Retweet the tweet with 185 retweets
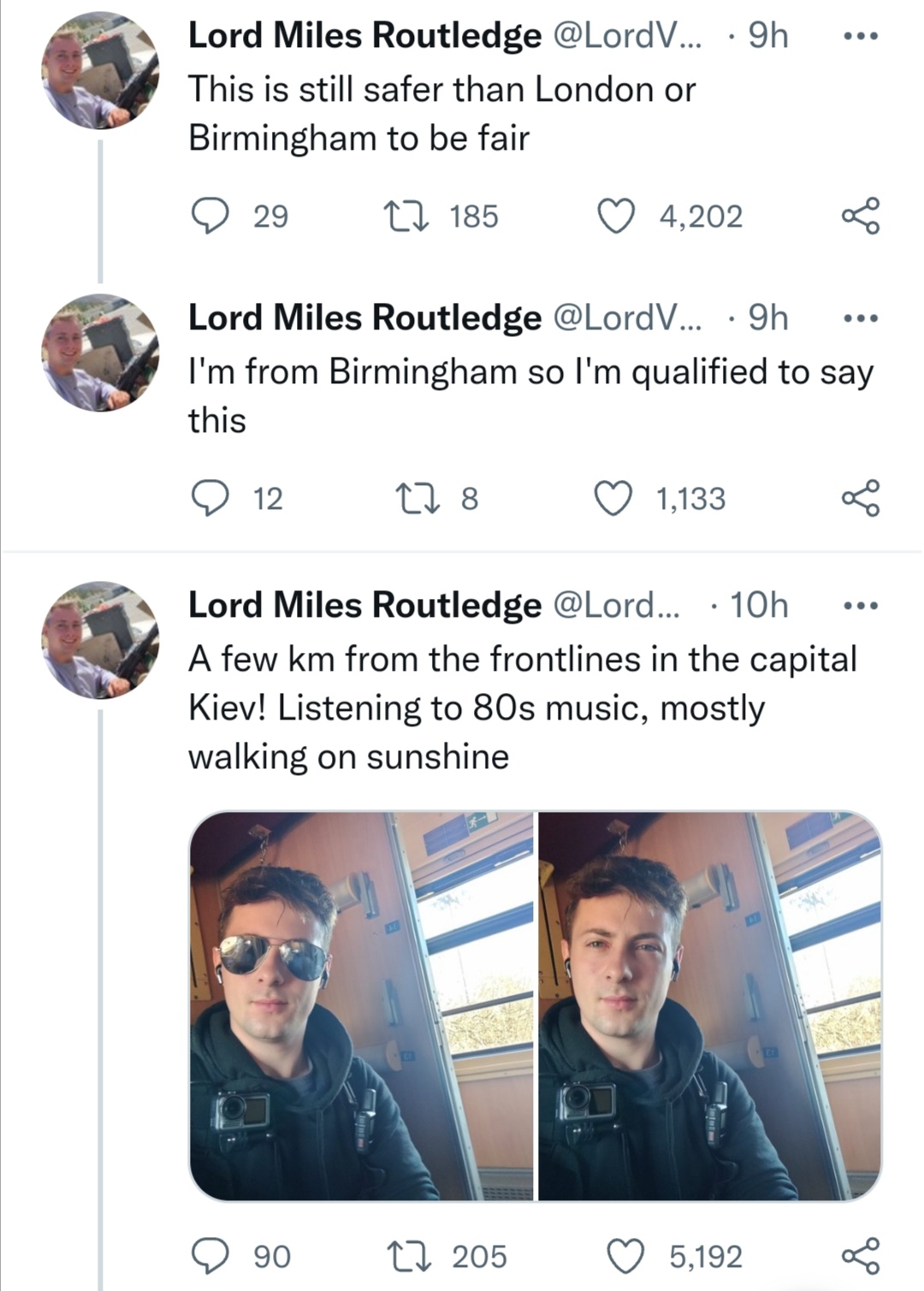 click(x=406, y=216)
